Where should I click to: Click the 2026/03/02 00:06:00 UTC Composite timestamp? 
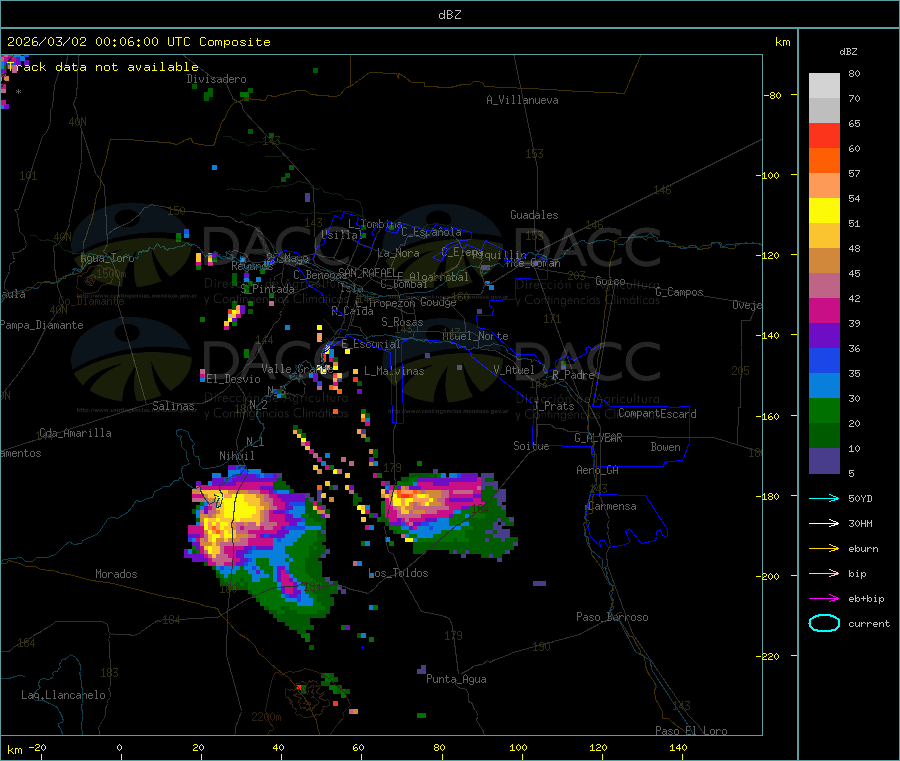coord(138,42)
